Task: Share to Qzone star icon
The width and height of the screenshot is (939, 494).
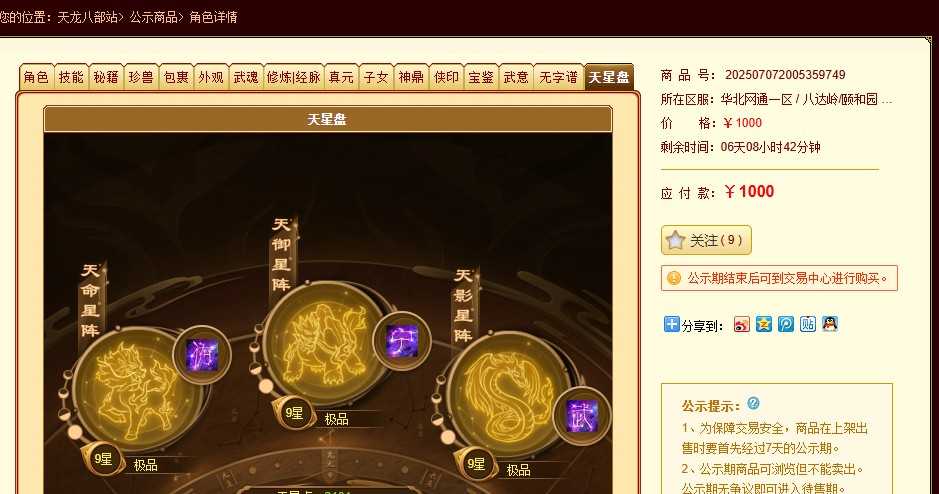Action: 764,325
